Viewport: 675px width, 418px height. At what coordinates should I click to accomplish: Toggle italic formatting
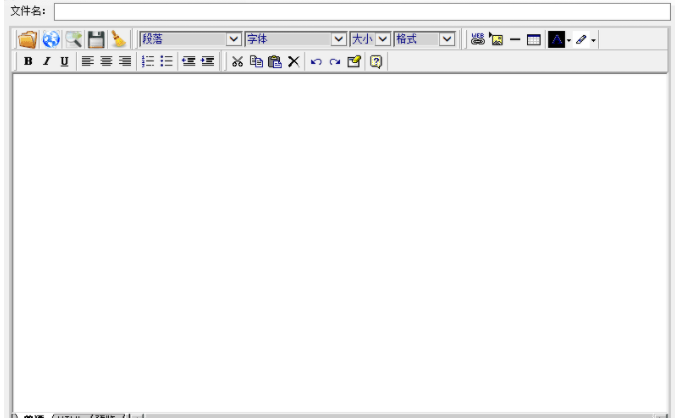46,62
